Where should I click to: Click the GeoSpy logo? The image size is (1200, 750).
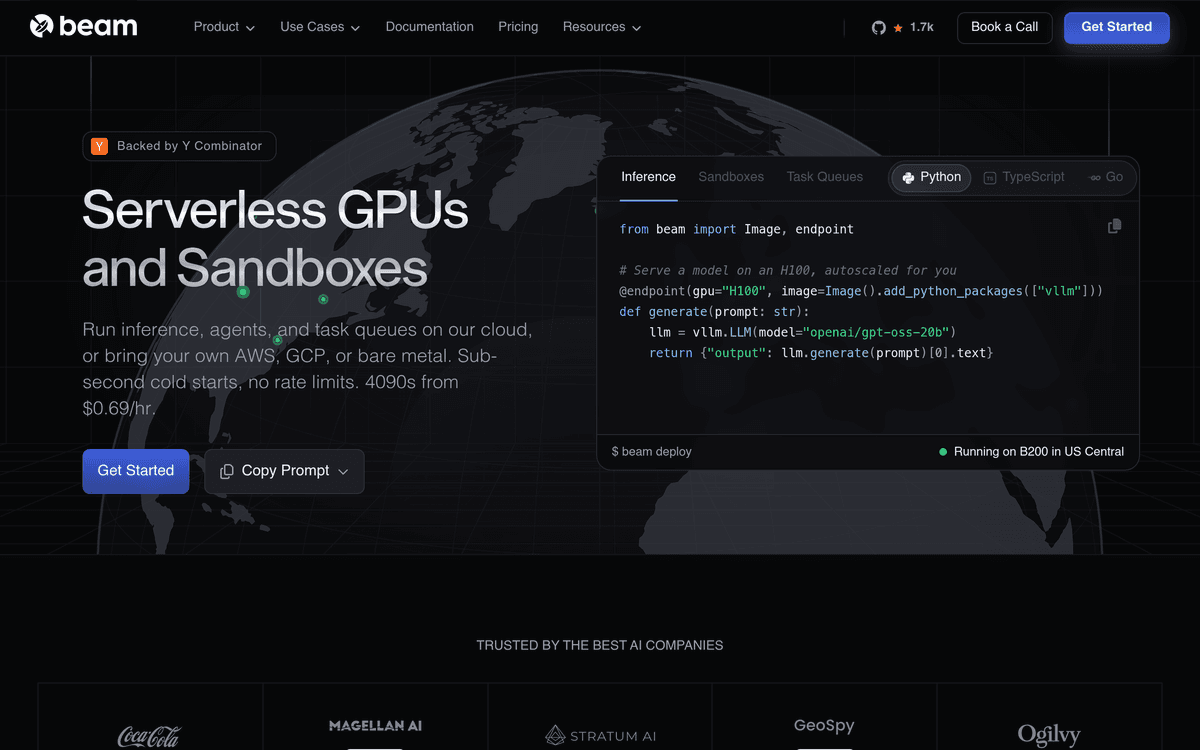824,726
